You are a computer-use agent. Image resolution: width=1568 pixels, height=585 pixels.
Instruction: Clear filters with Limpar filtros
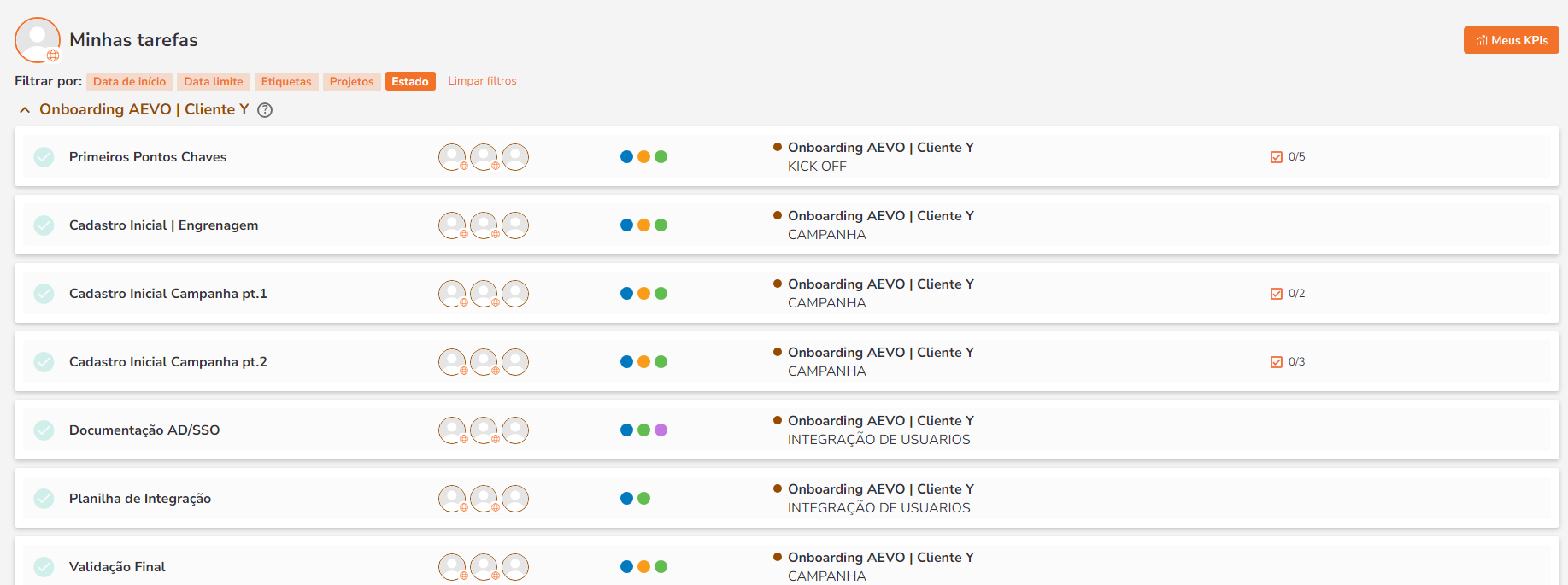coord(482,81)
